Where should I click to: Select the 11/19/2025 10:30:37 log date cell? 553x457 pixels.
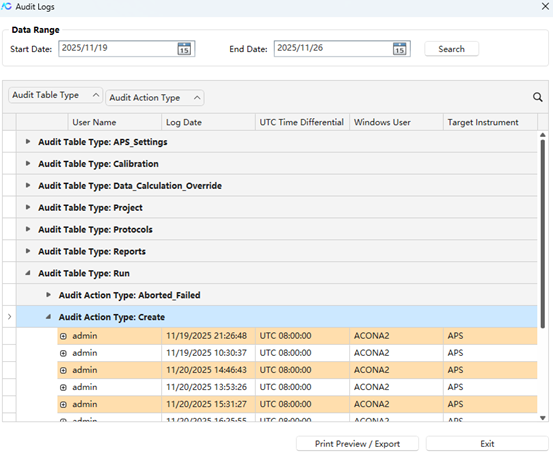click(x=208, y=353)
